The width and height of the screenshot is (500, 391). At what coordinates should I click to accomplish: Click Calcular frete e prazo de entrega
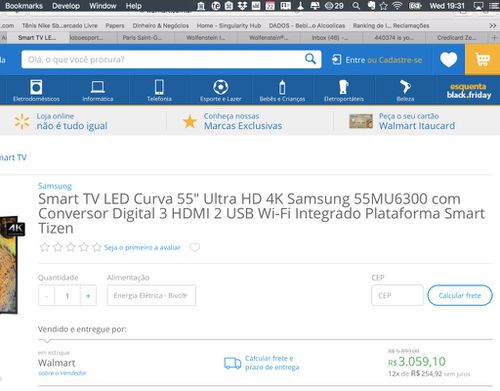(272, 363)
